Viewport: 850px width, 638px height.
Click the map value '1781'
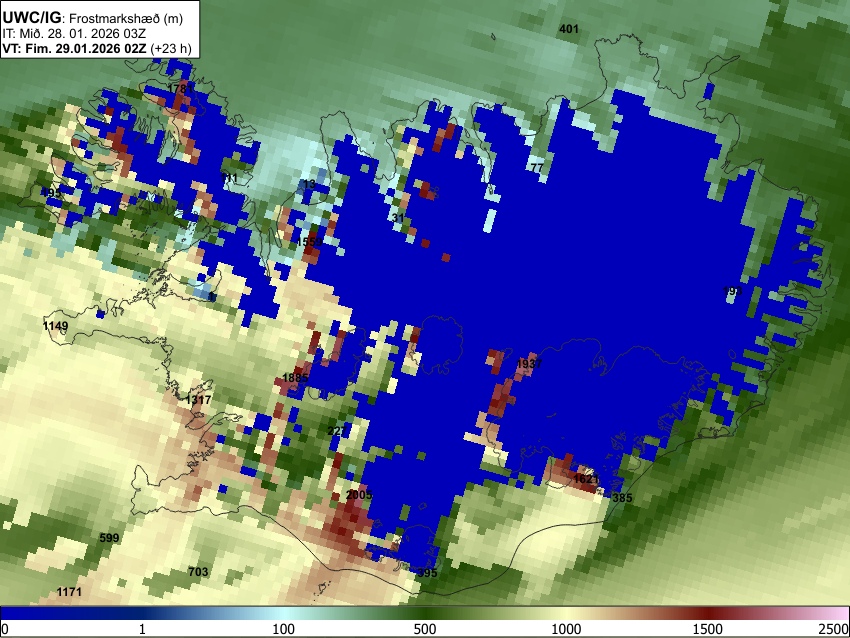point(178,88)
